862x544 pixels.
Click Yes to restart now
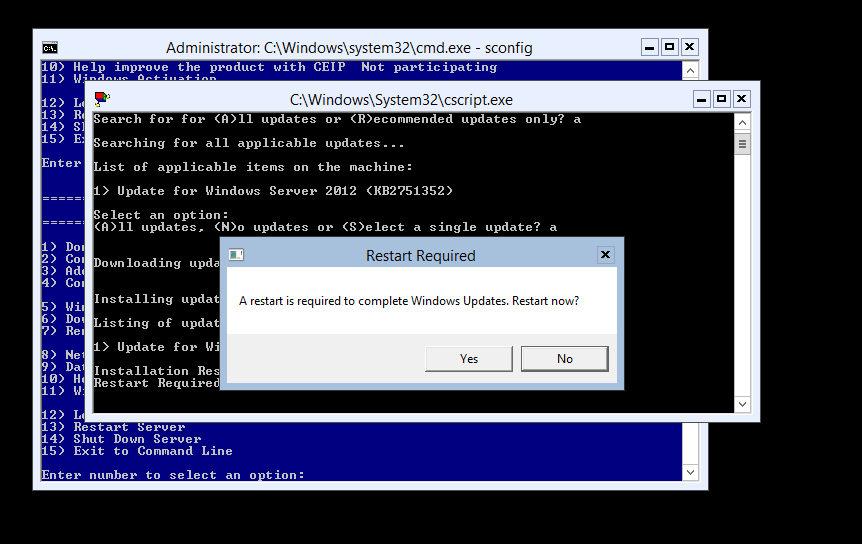468,359
